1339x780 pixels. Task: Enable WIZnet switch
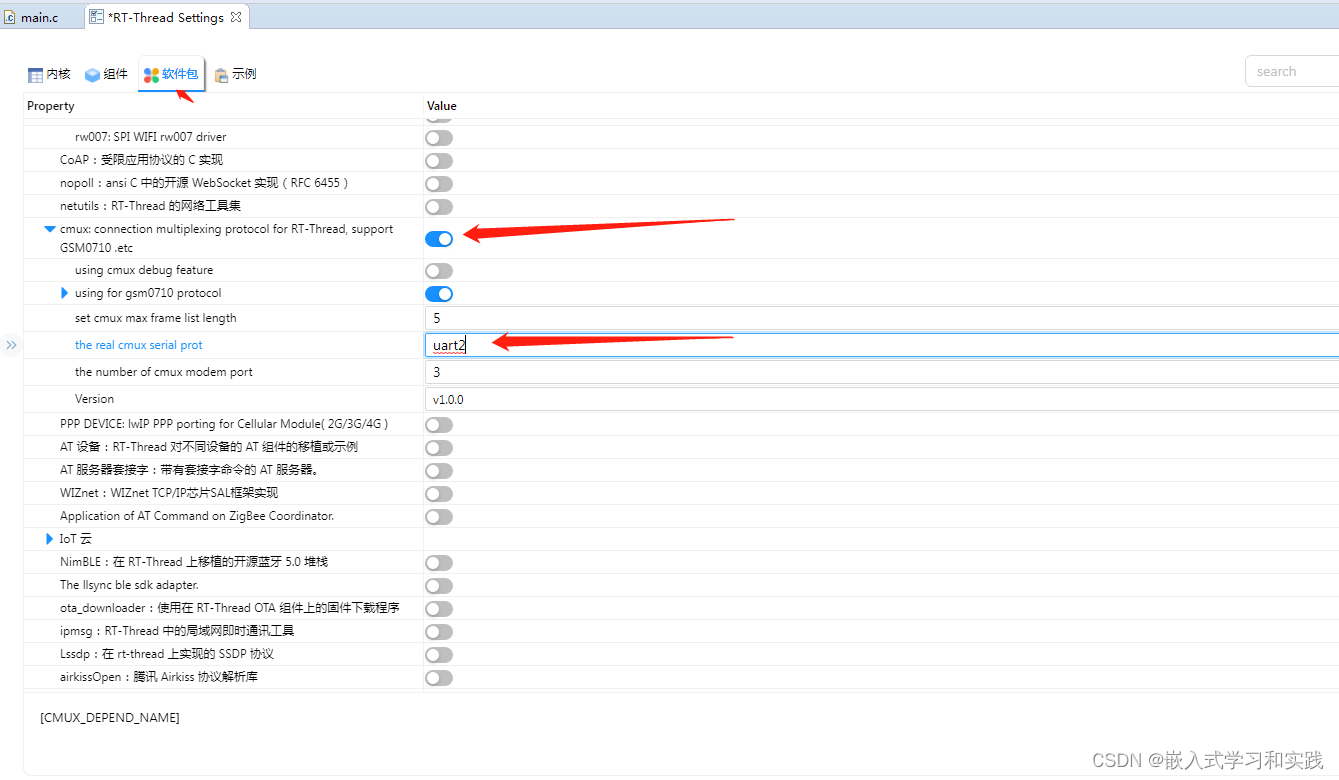coord(439,494)
